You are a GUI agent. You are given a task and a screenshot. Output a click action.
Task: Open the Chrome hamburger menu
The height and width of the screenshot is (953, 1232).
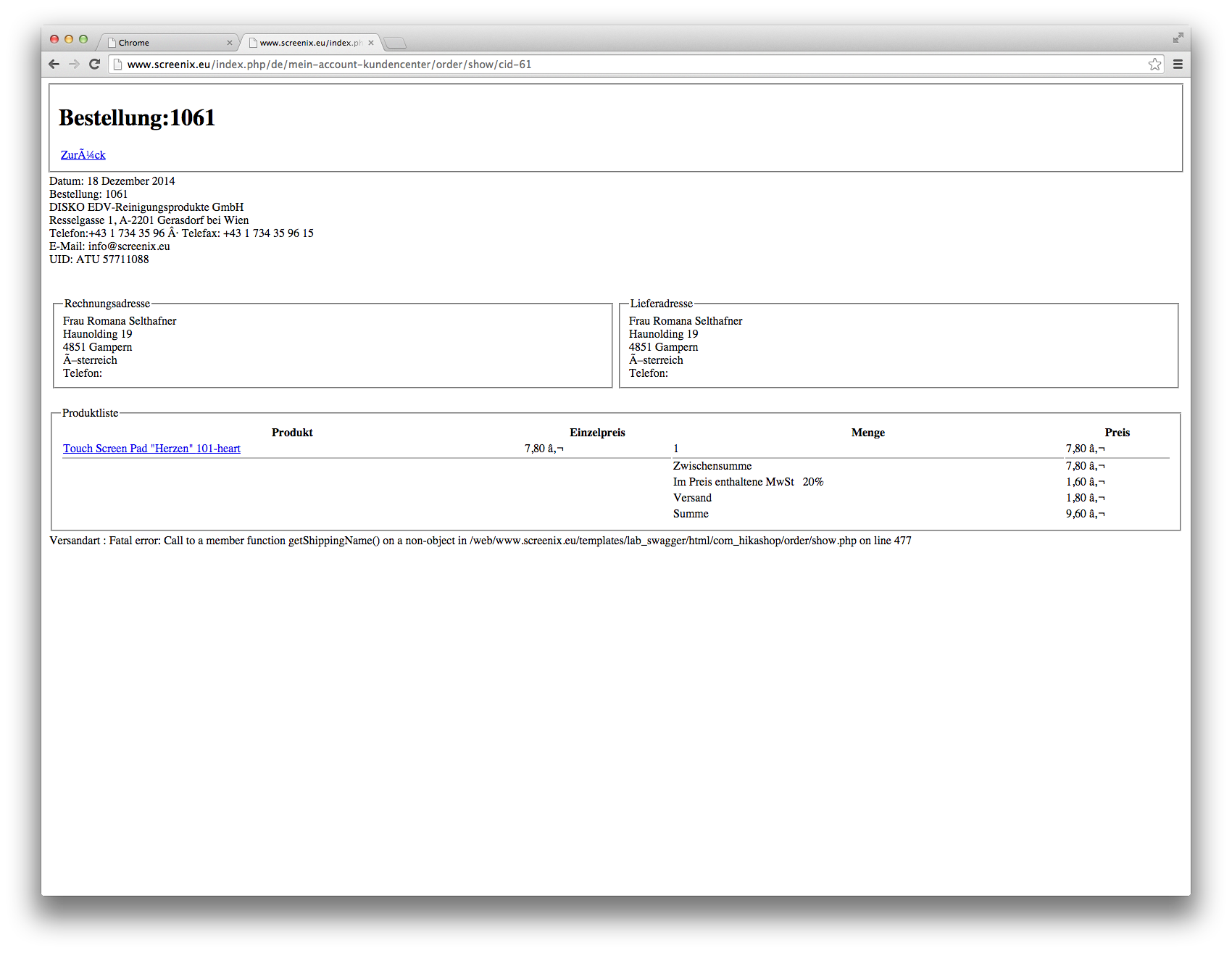(x=1178, y=64)
